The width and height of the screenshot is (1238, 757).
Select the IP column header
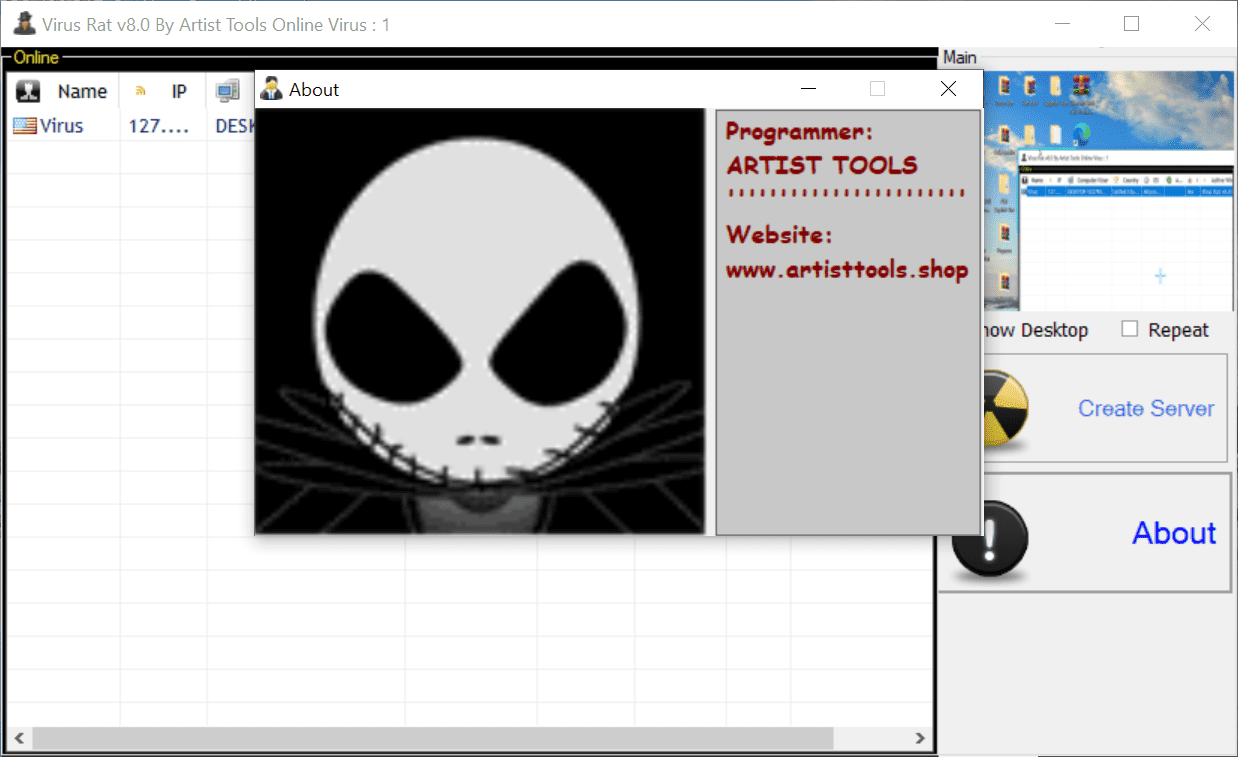click(x=163, y=91)
